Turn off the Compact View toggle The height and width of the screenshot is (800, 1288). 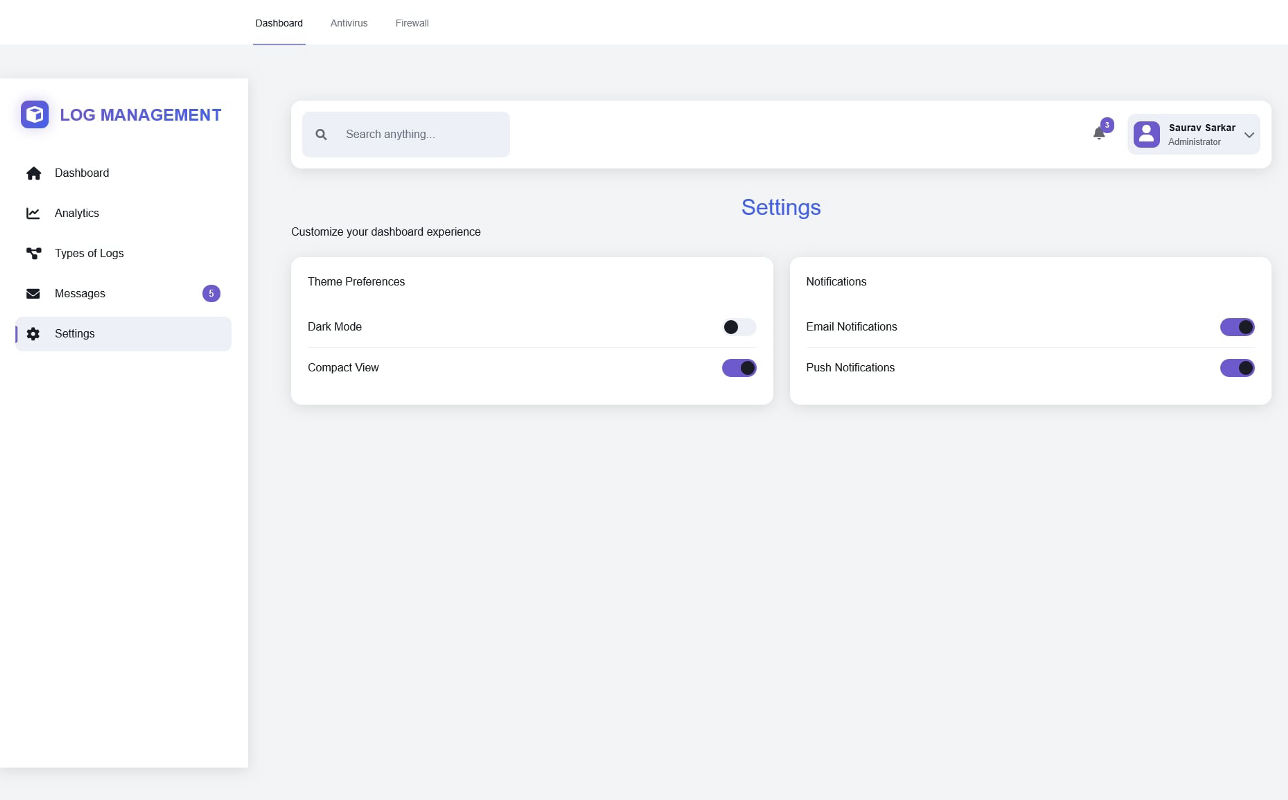(x=739, y=368)
